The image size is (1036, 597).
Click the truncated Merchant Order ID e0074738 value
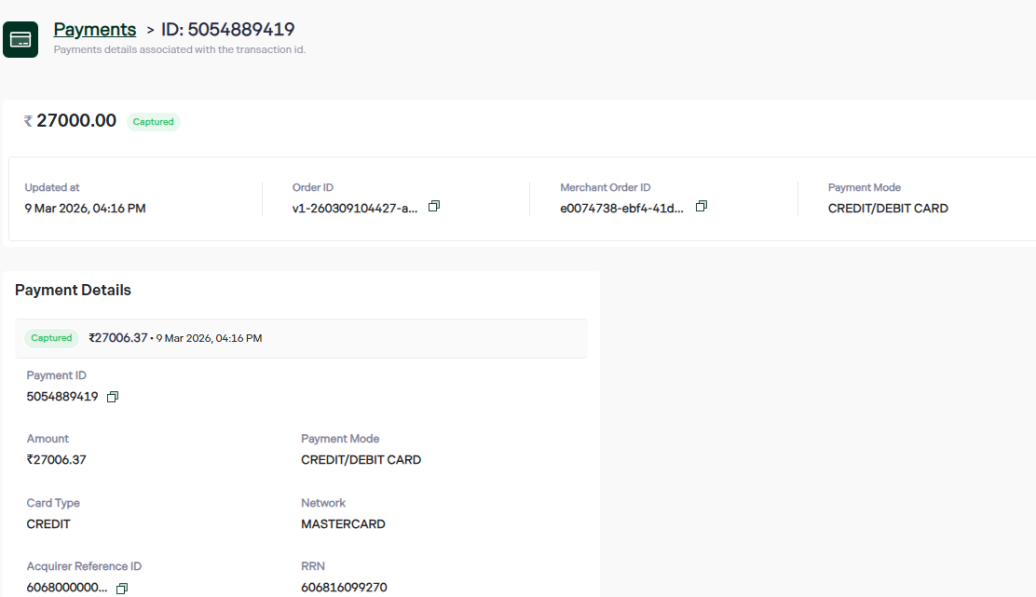pos(622,208)
